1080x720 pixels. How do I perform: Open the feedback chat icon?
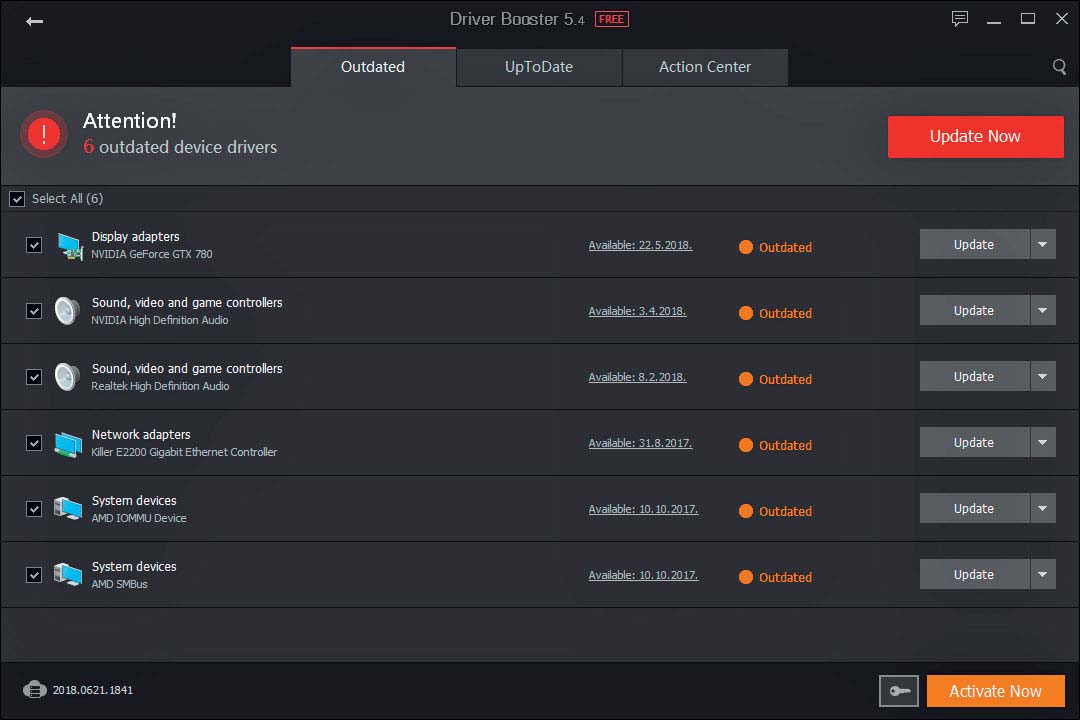pos(959,19)
